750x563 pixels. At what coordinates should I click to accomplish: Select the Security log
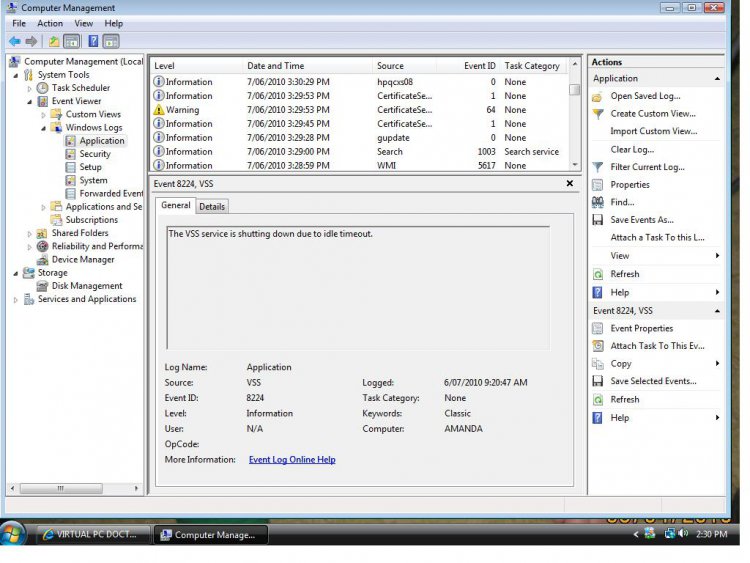(95, 154)
